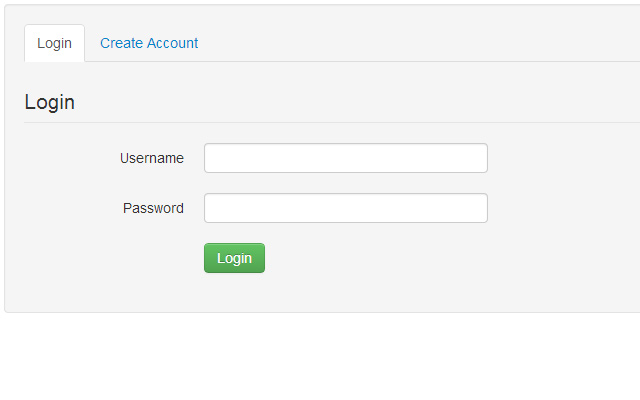The image size is (640, 400).
Task: Select the text box beside Password
Action: tap(346, 208)
